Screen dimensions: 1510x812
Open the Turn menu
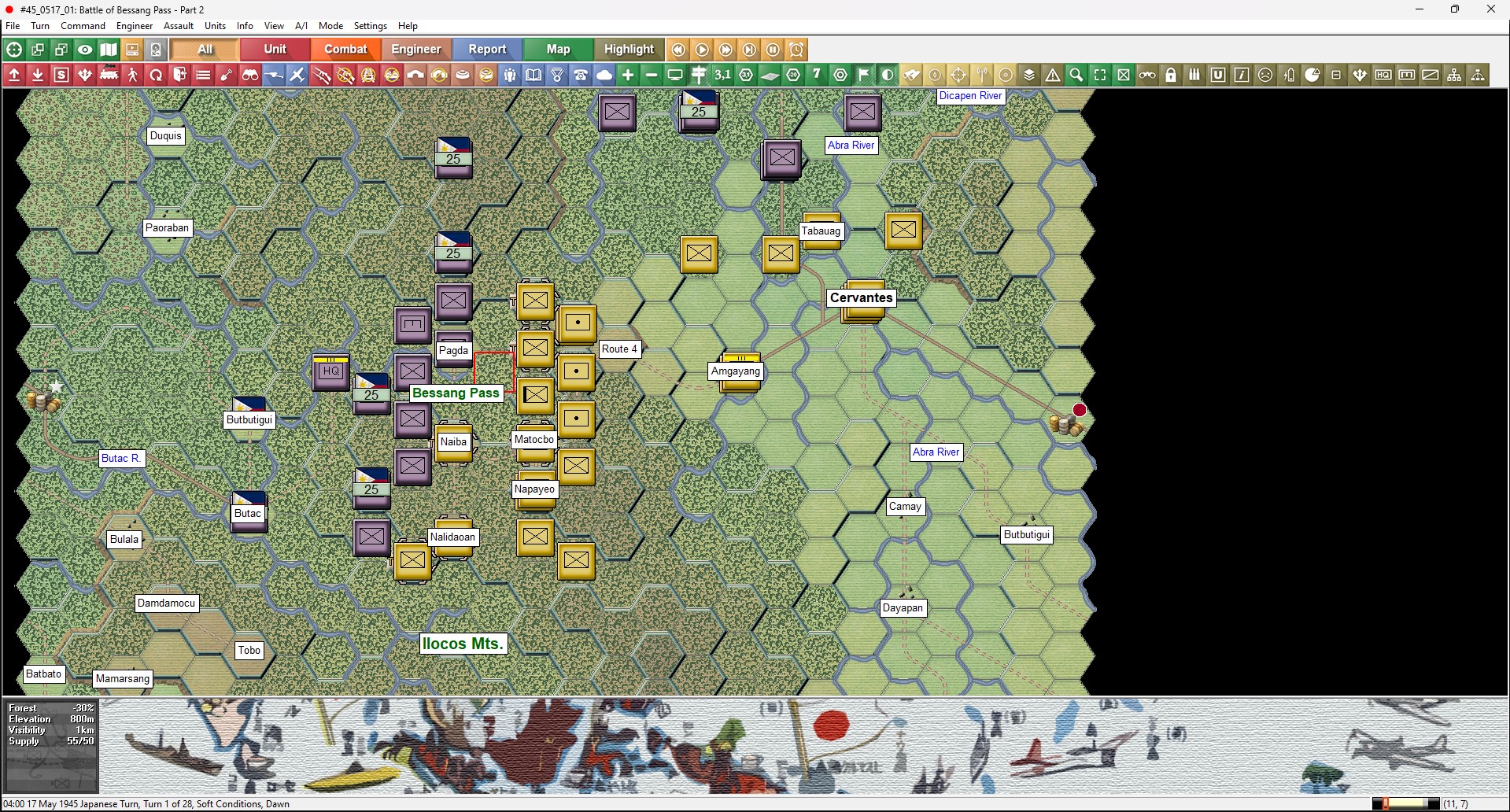[40, 25]
